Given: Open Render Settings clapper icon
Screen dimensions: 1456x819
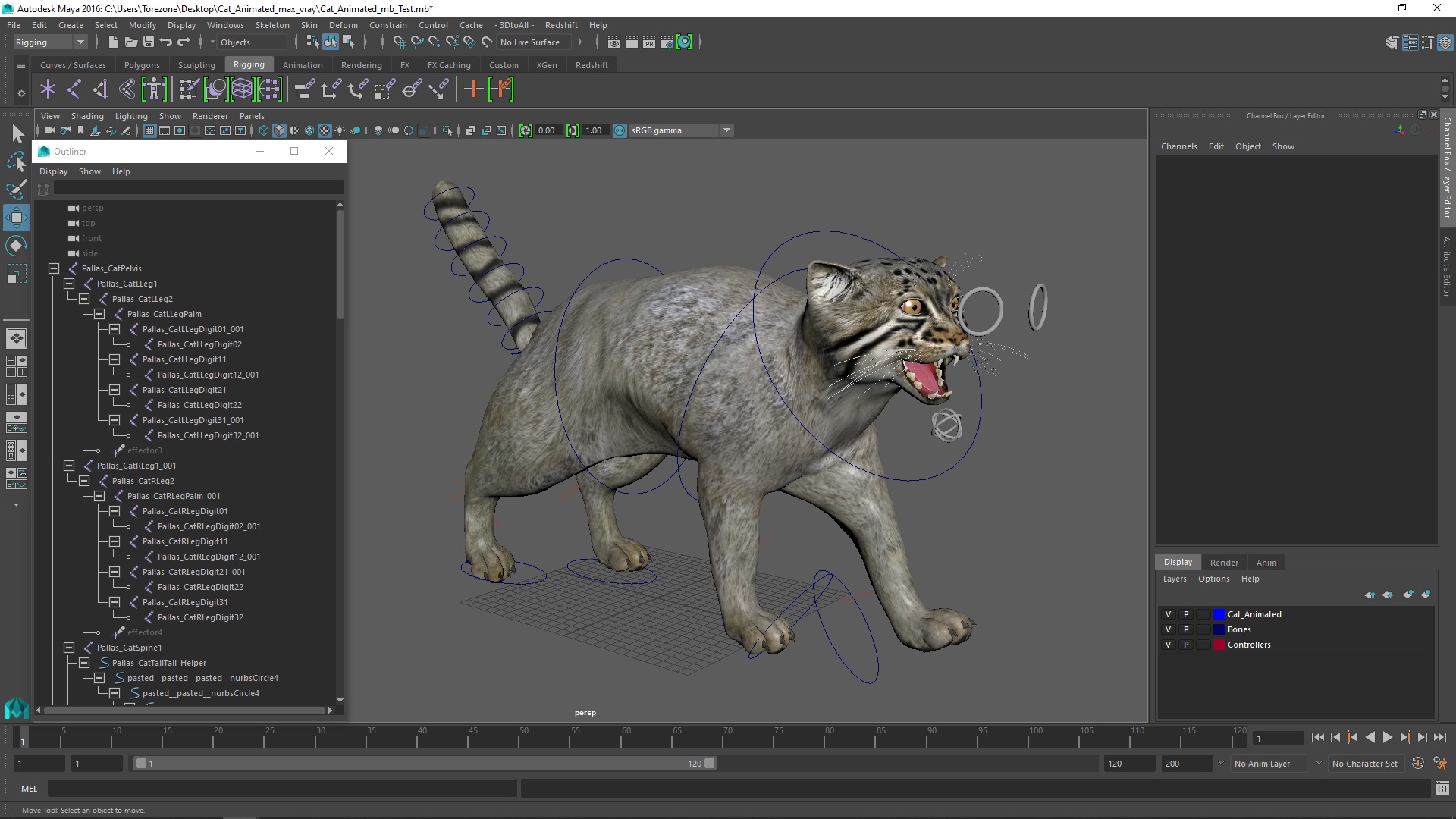Looking at the screenshot, I should (666, 42).
